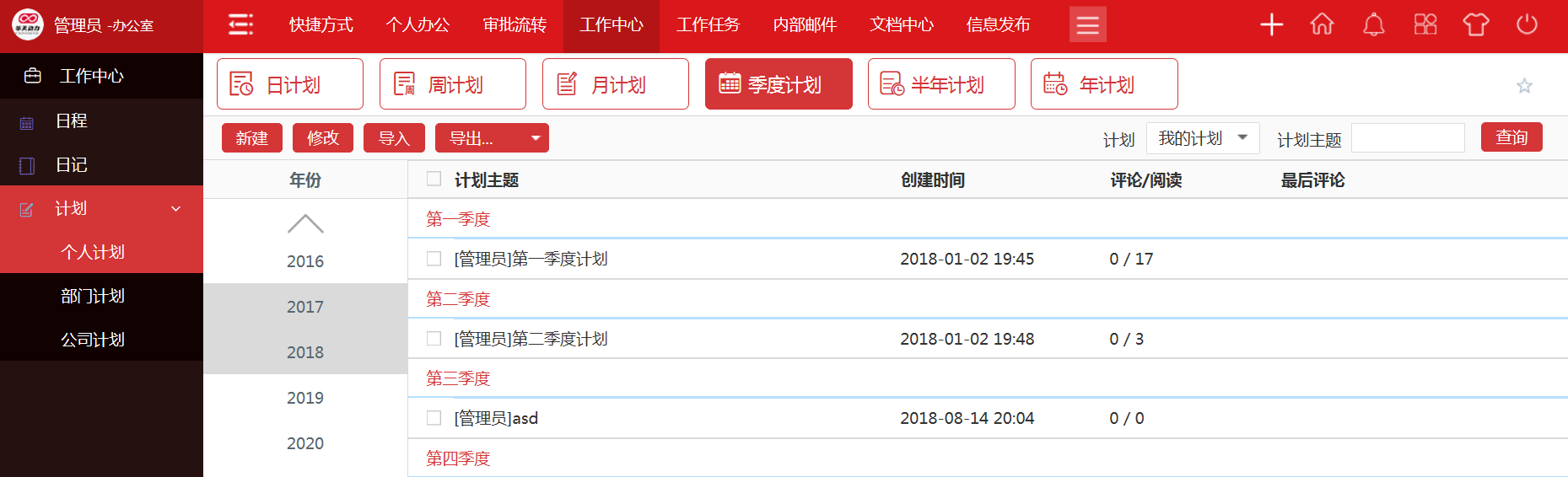
Task: Select year 2019
Action: 305,398
